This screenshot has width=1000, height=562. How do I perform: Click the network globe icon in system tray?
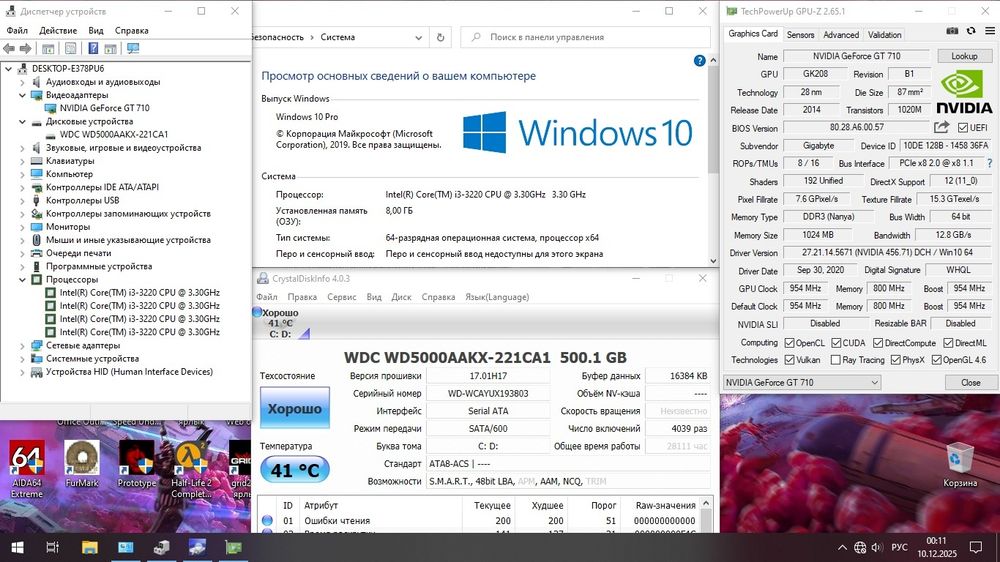(860, 547)
